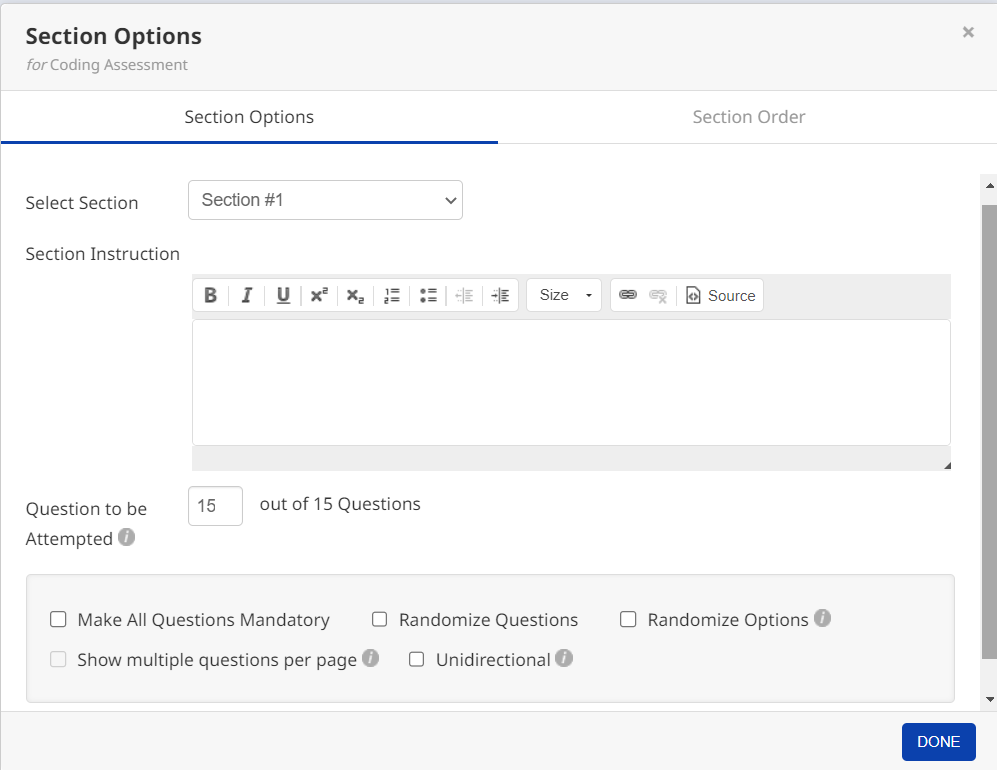Apply bold formatting in editor toolbar
The height and width of the screenshot is (770, 997).
tap(210, 296)
